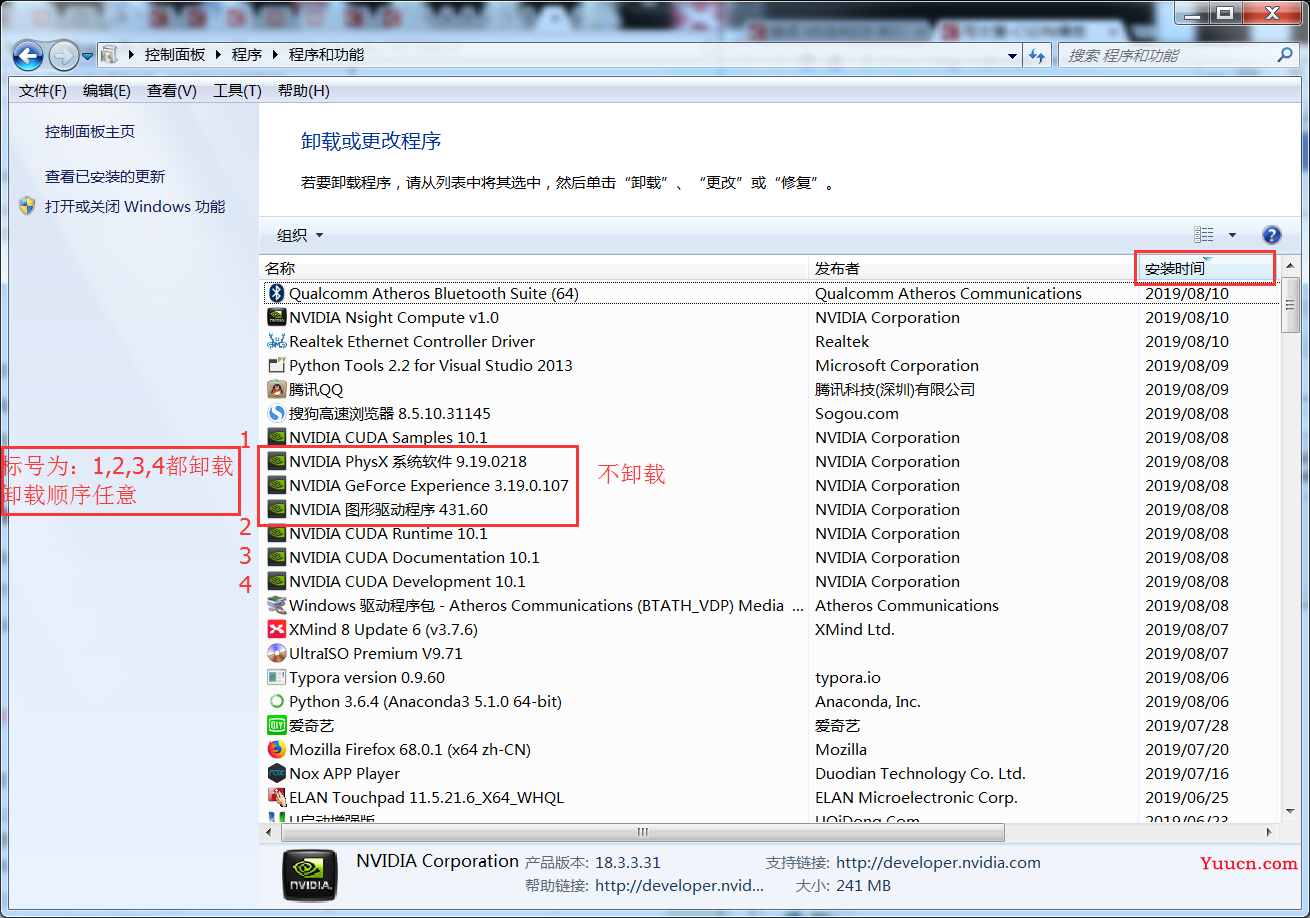Click the Windows 驱动程序包 Atheros icon

pos(277,606)
